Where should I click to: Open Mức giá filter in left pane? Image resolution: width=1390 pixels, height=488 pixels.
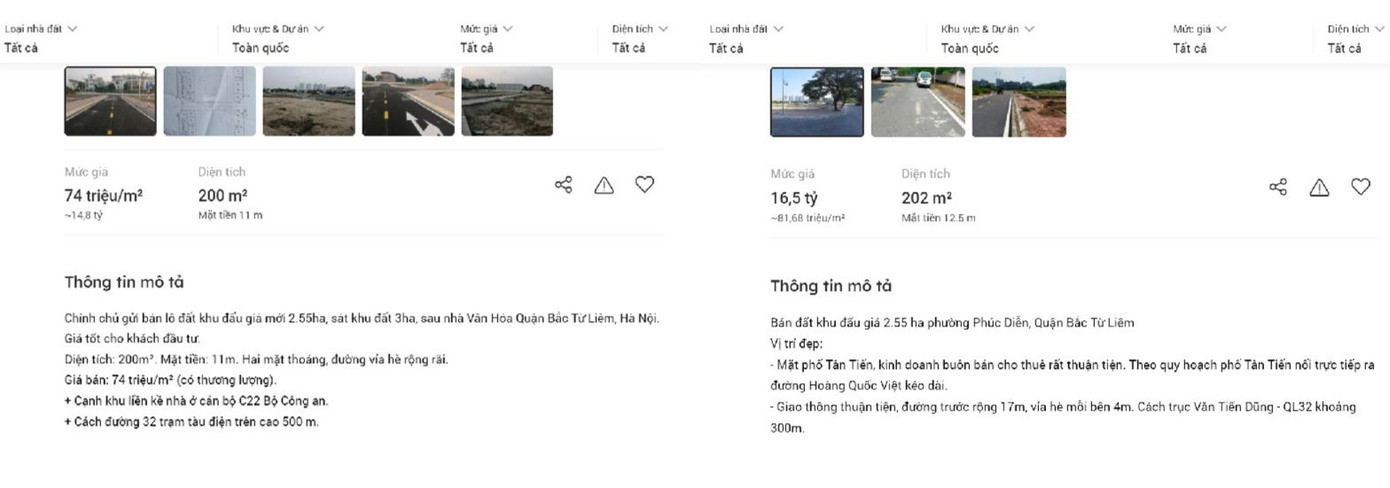[486, 37]
